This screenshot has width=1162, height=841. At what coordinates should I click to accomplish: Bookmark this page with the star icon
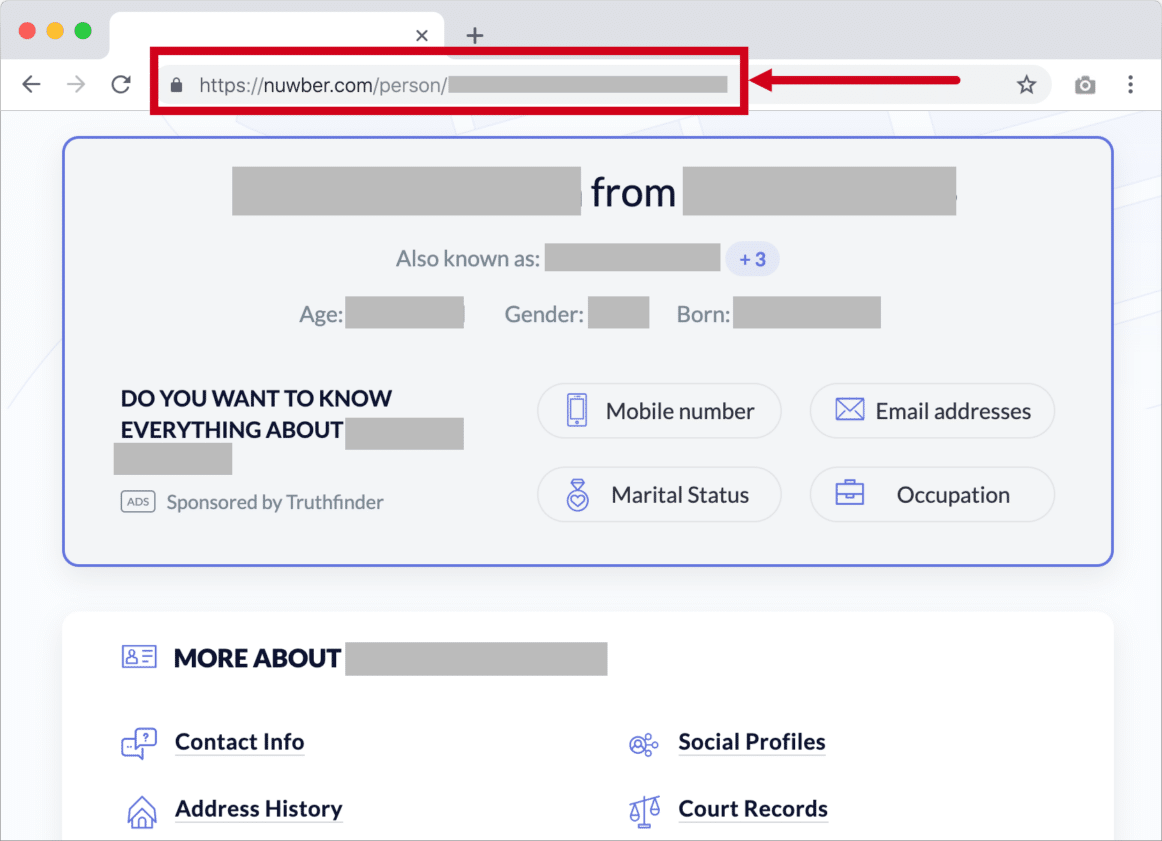(1026, 84)
